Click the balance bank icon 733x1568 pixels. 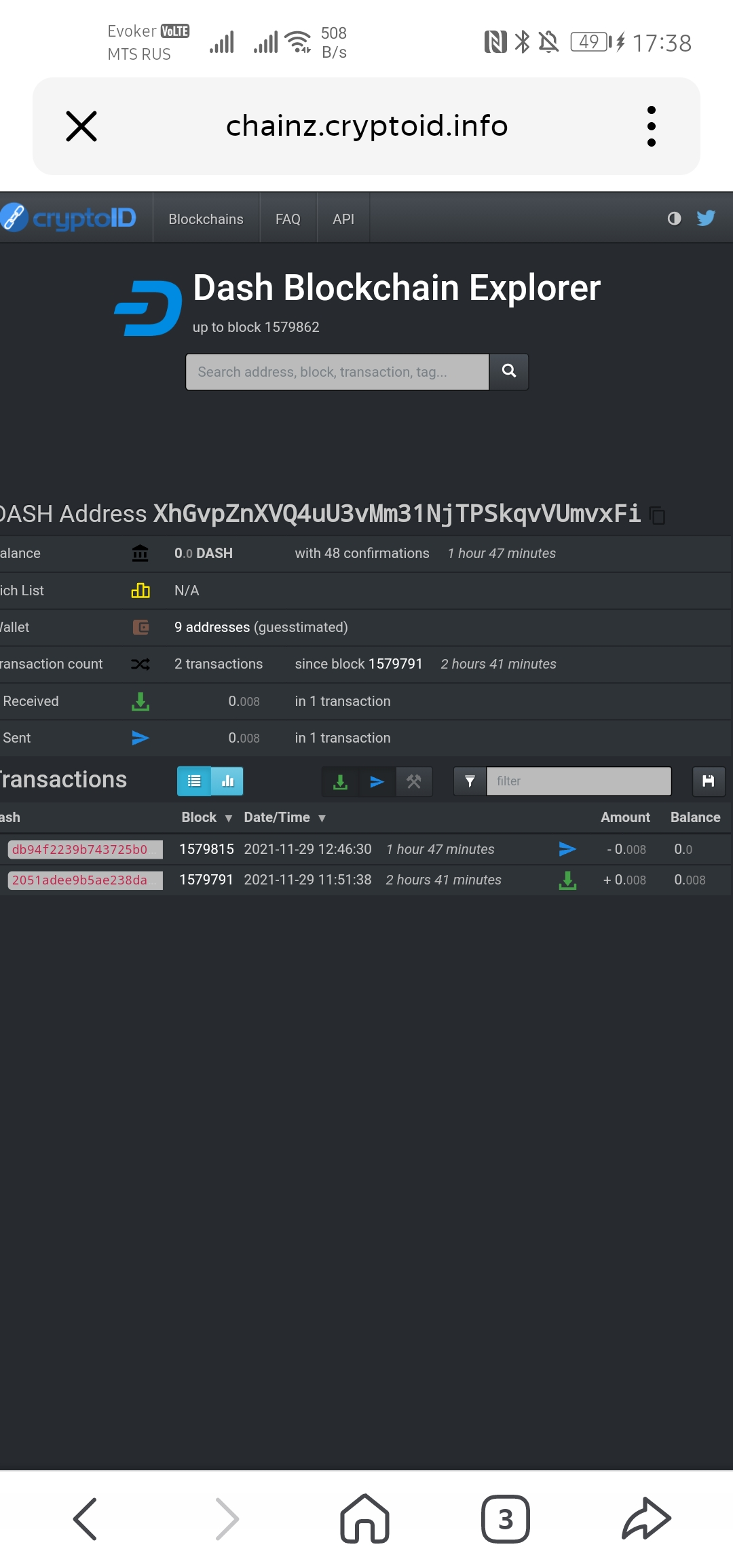[x=140, y=553]
